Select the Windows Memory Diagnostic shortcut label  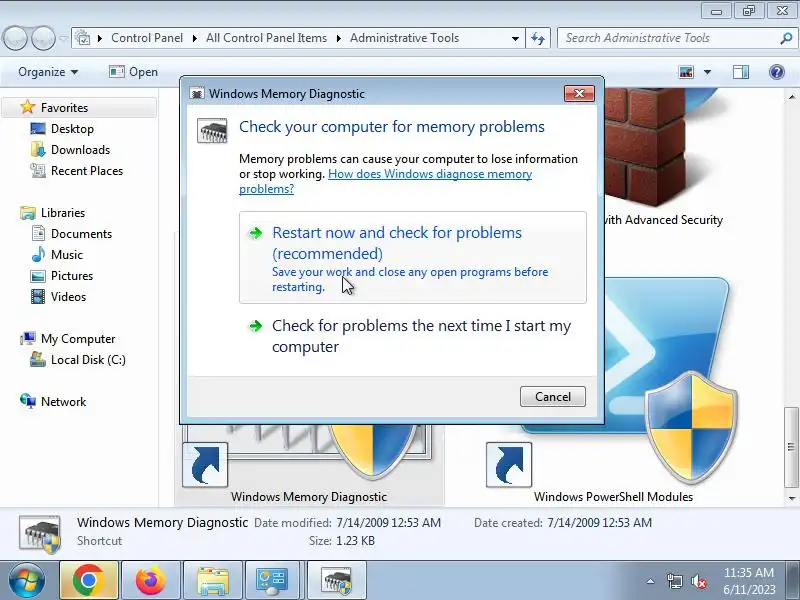(x=309, y=496)
